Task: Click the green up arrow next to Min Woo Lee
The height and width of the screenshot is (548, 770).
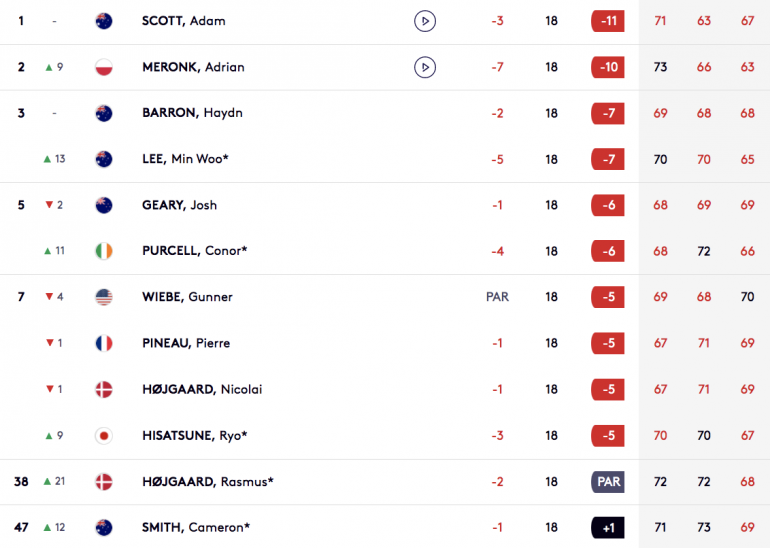Action: tap(48, 159)
